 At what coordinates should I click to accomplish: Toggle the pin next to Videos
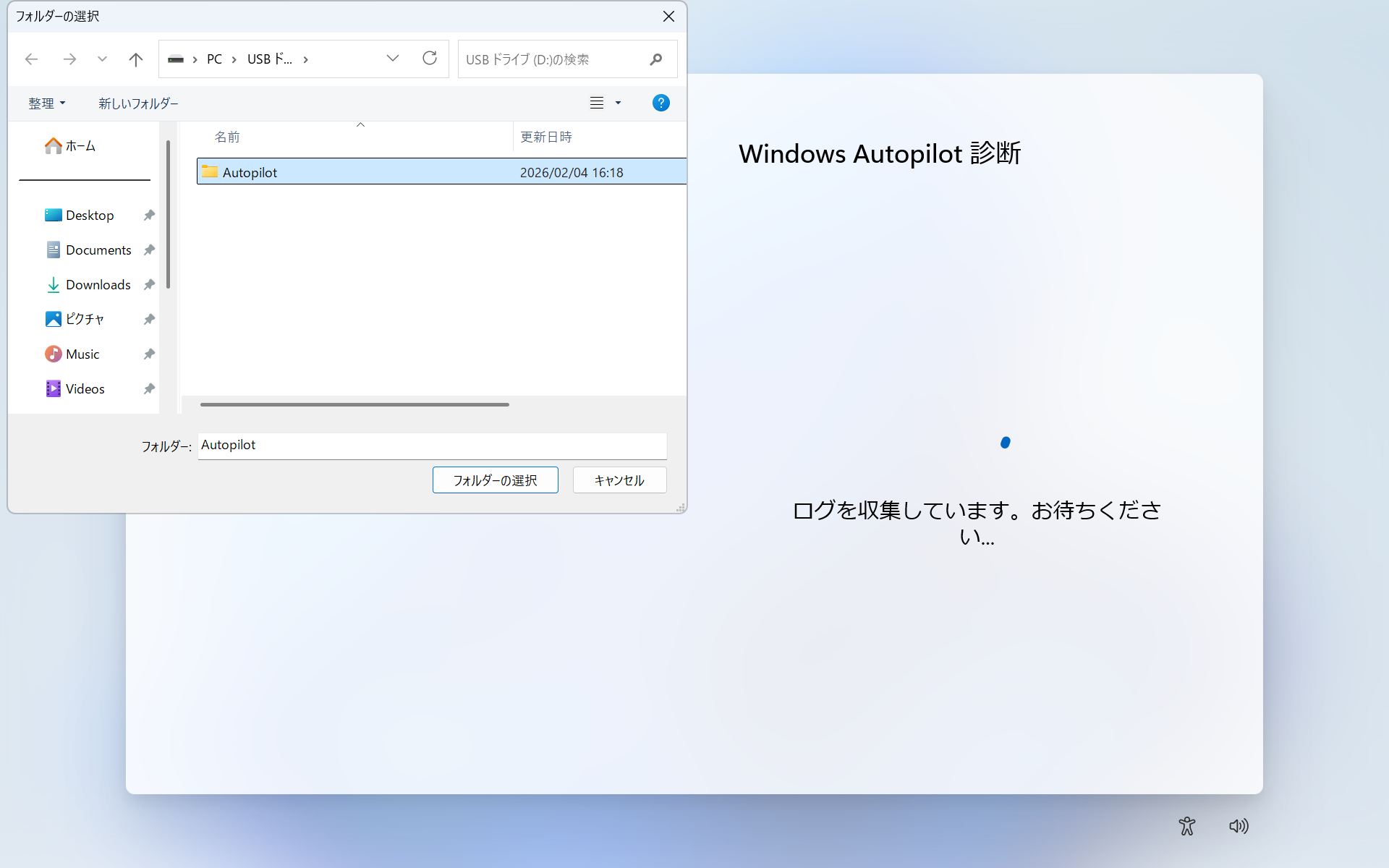click(149, 389)
